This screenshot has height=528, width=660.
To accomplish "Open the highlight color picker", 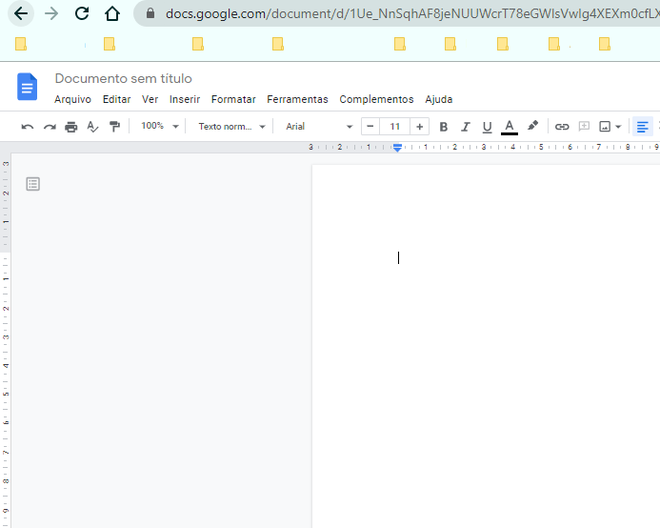I will pyautogui.click(x=532, y=126).
